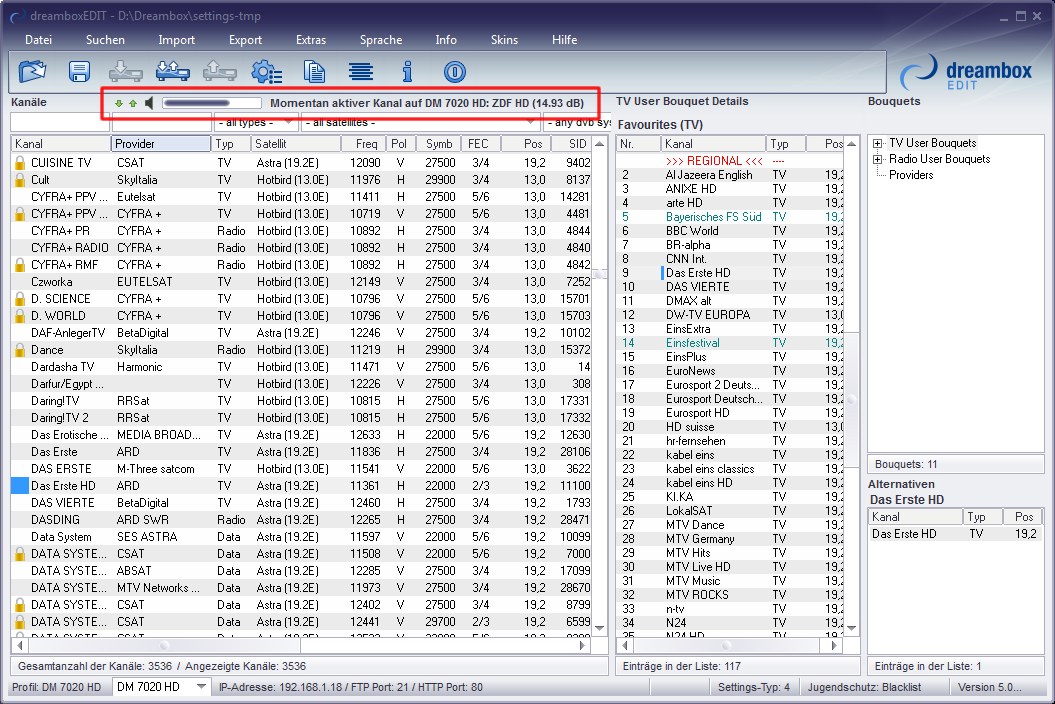Open the Export menu

(x=245, y=40)
